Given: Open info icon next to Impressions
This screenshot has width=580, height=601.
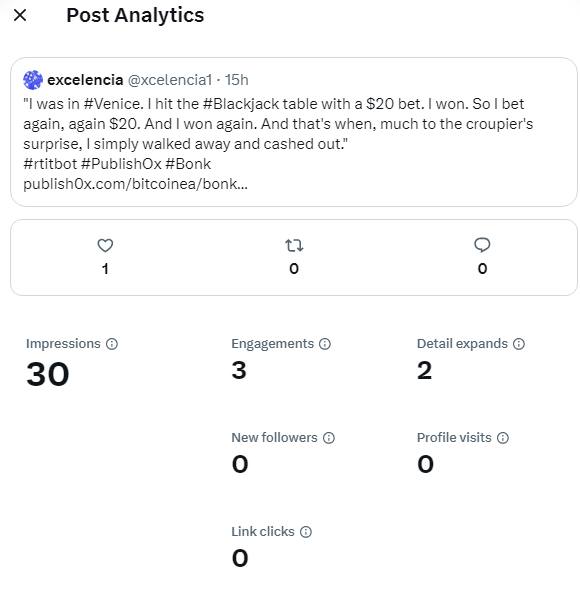Looking at the screenshot, I should 112,344.
